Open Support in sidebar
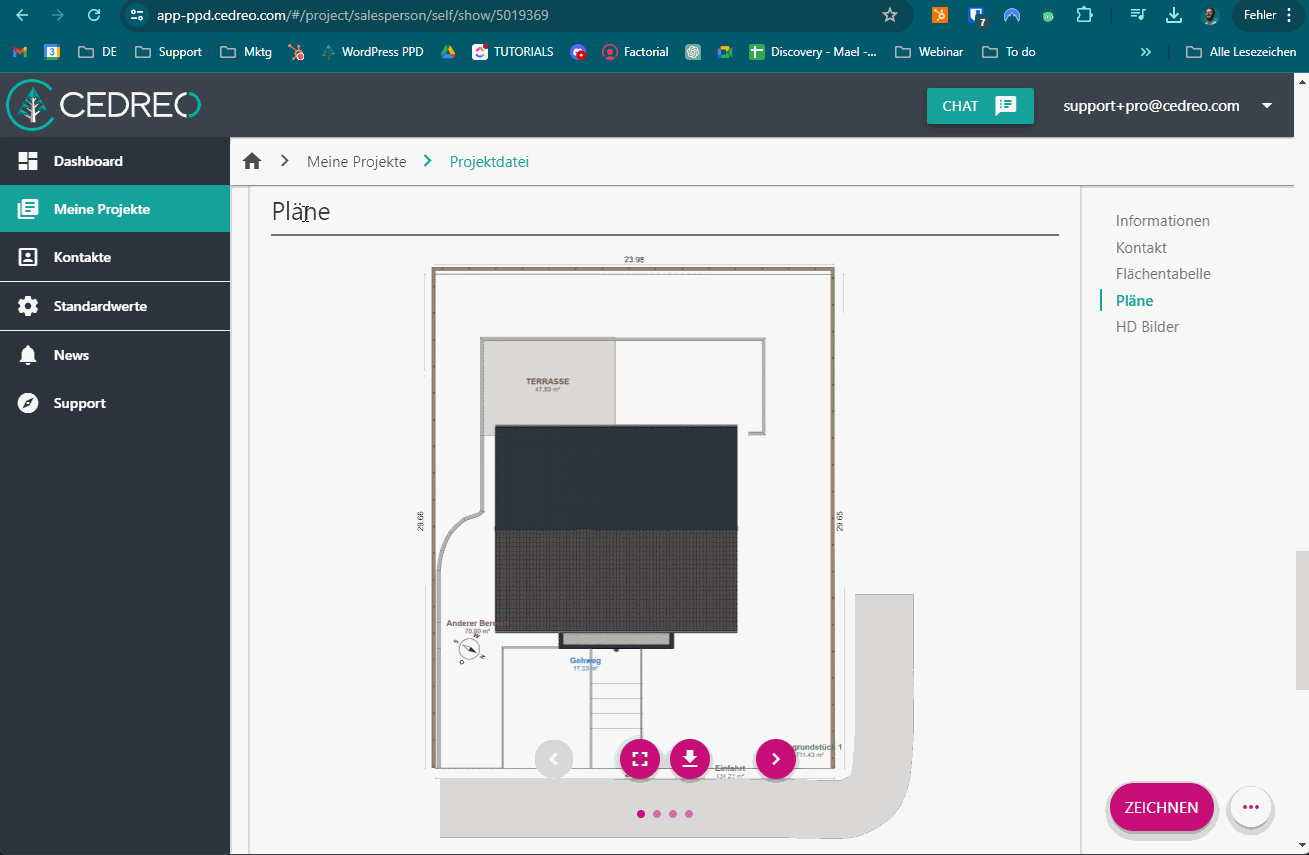 (115, 403)
